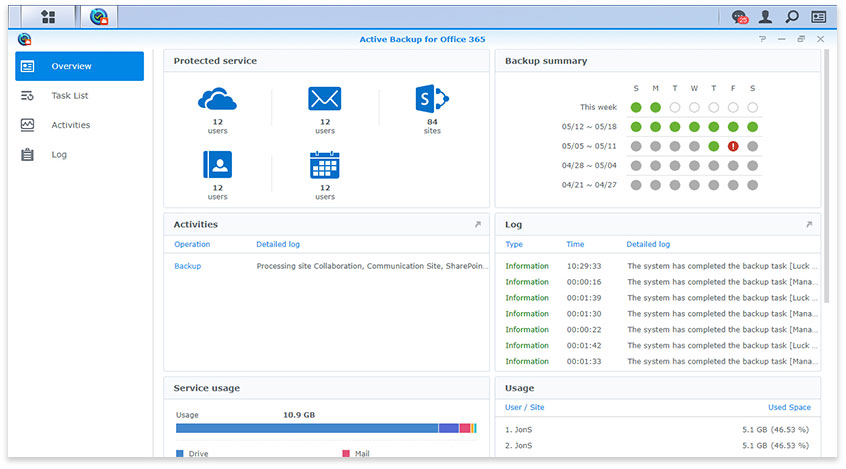The image size is (846, 469).
Task: Click the Mail legend color swatch
Action: coord(346,453)
